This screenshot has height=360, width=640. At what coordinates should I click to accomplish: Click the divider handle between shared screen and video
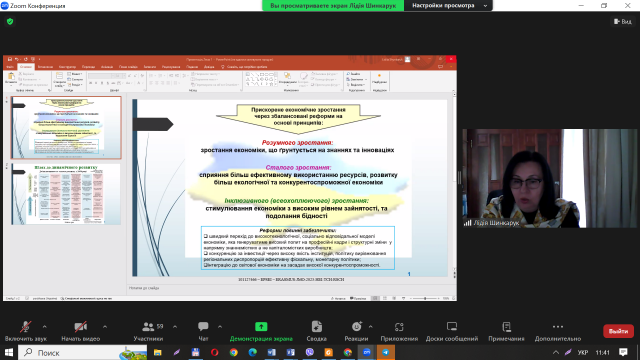(x=459, y=178)
